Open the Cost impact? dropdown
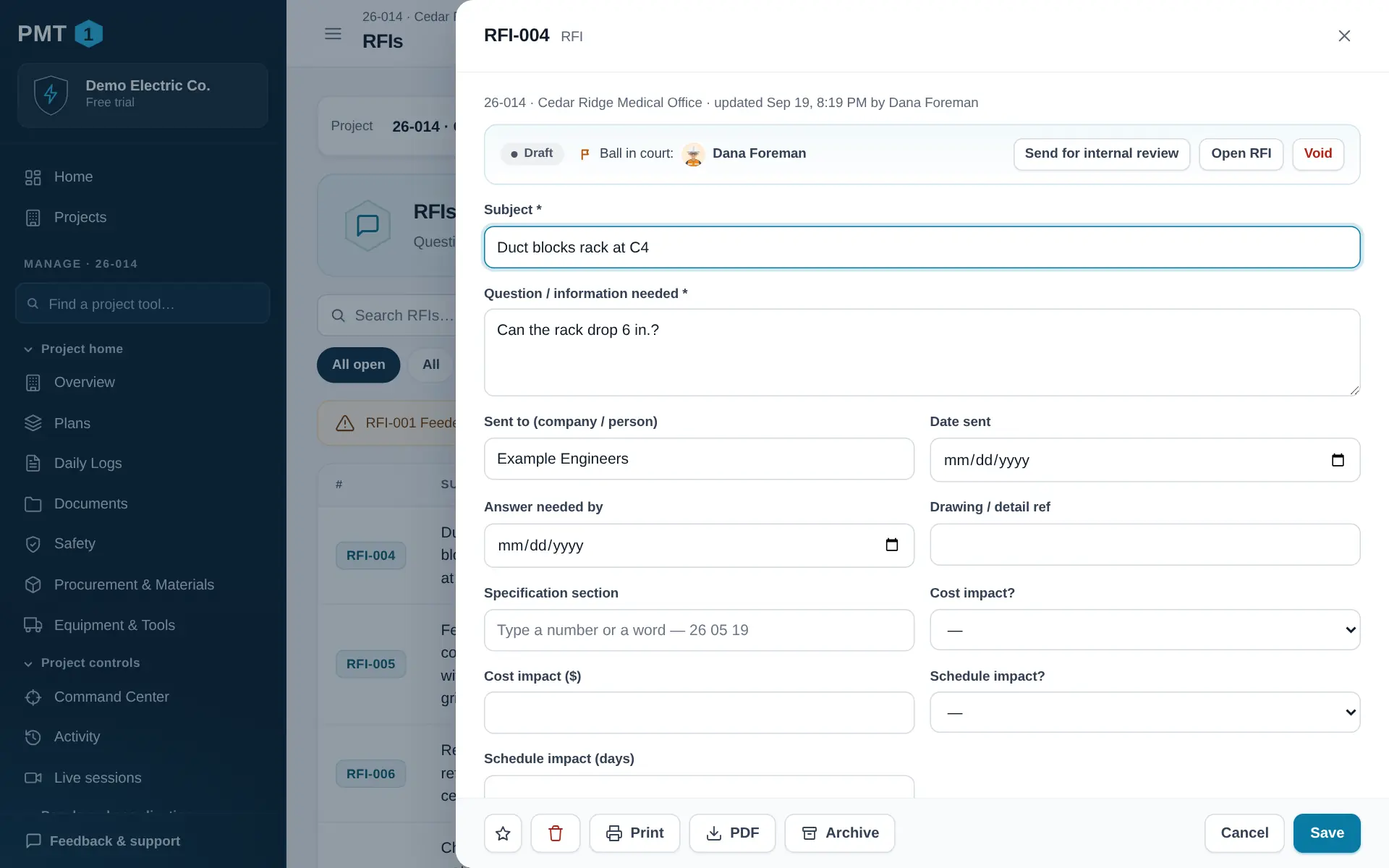The width and height of the screenshot is (1389, 868). click(1144, 630)
